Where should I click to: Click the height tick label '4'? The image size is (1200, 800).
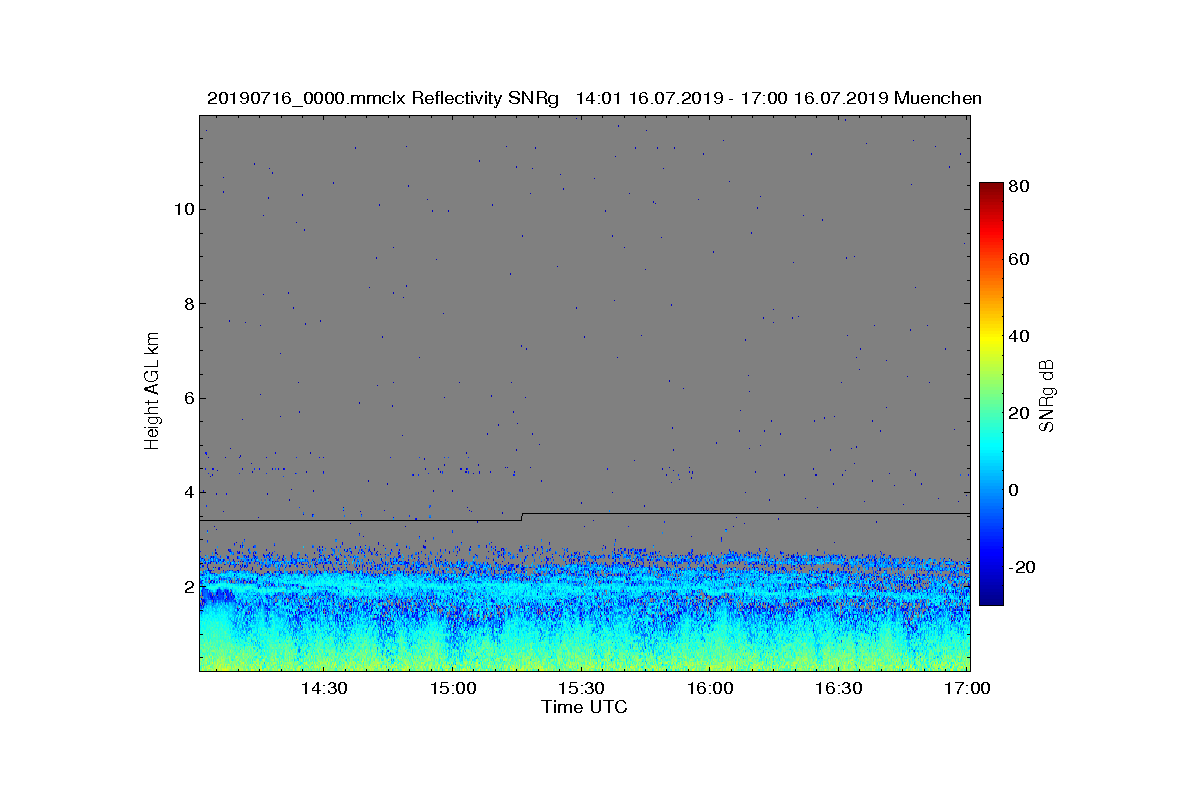click(187, 492)
